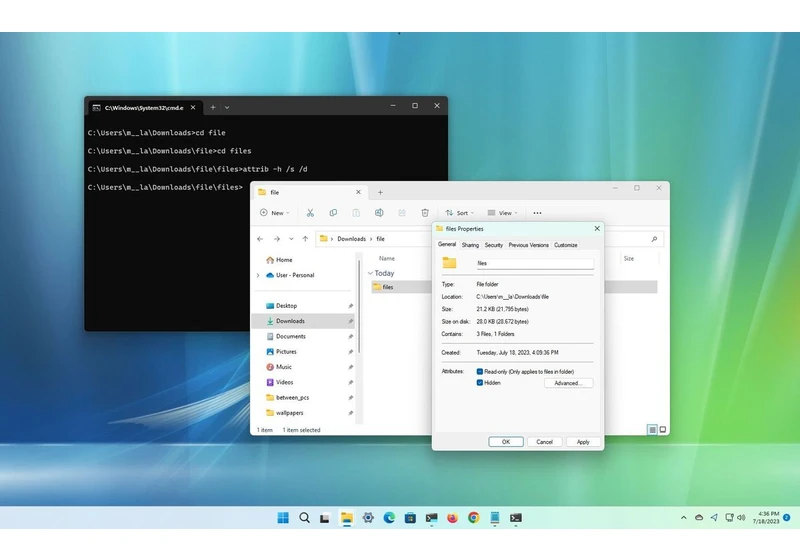
Task: Select Desktop in the navigation pane
Action: (x=304, y=306)
